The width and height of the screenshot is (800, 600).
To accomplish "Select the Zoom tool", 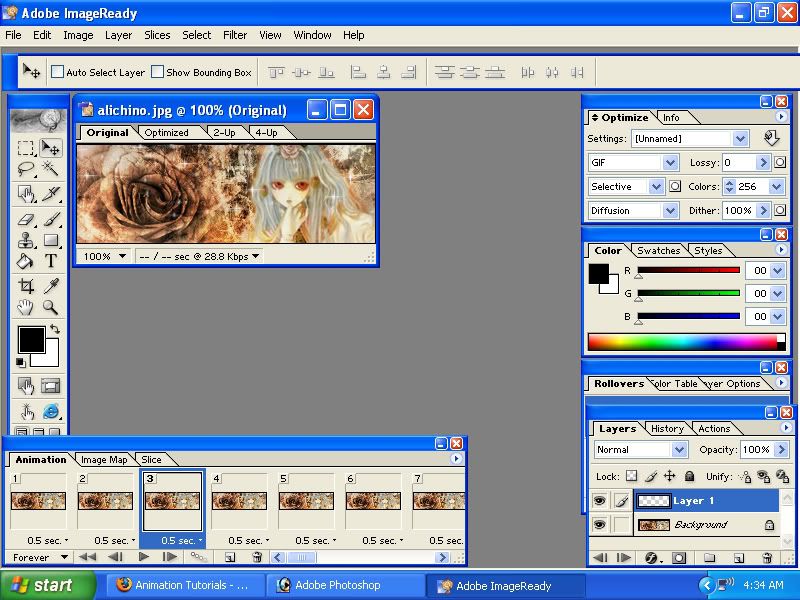I will (51, 307).
